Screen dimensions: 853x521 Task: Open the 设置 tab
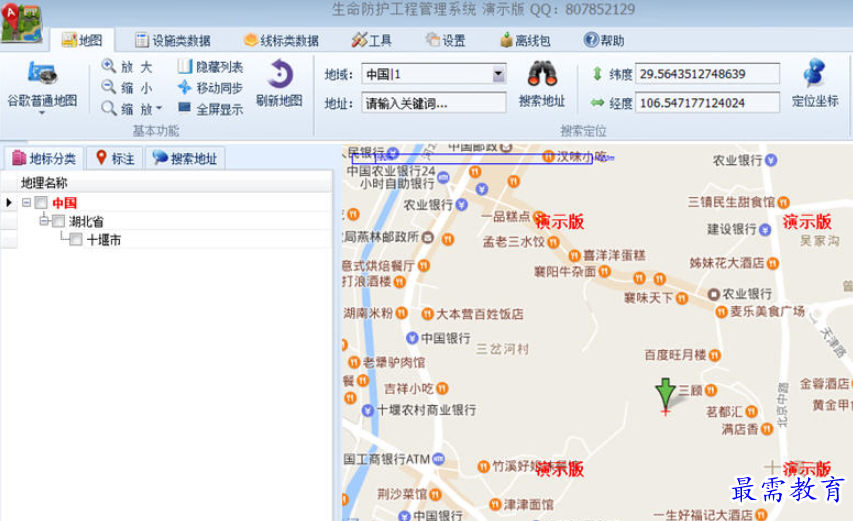point(446,40)
